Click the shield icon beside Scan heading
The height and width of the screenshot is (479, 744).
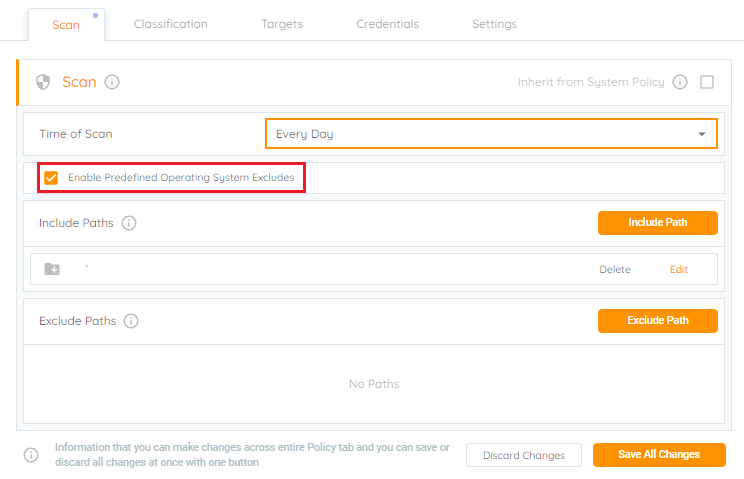(x=43, y=82)
